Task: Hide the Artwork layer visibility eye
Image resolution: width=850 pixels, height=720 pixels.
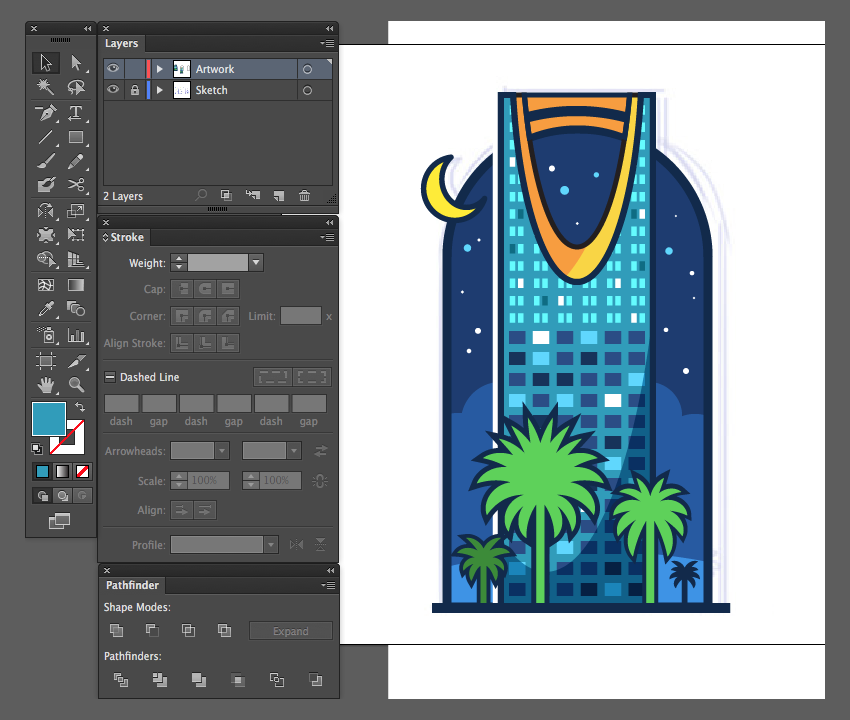Action: click(x=113, y=69)
